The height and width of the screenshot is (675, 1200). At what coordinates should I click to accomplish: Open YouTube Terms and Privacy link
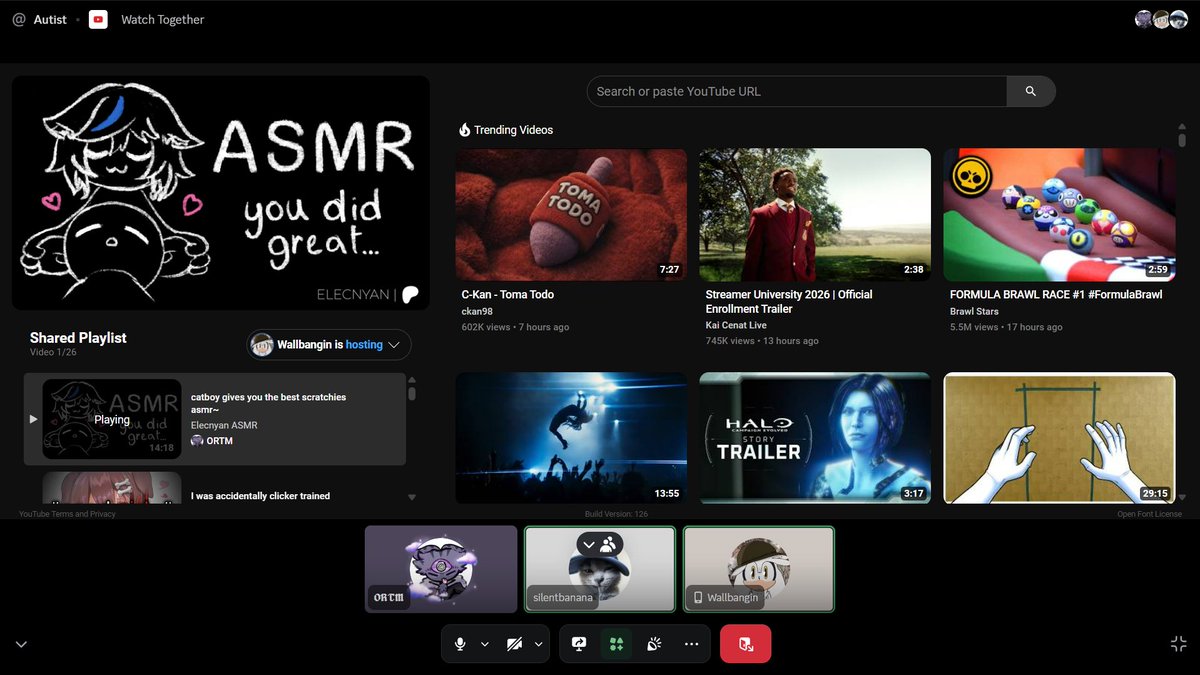67,514
